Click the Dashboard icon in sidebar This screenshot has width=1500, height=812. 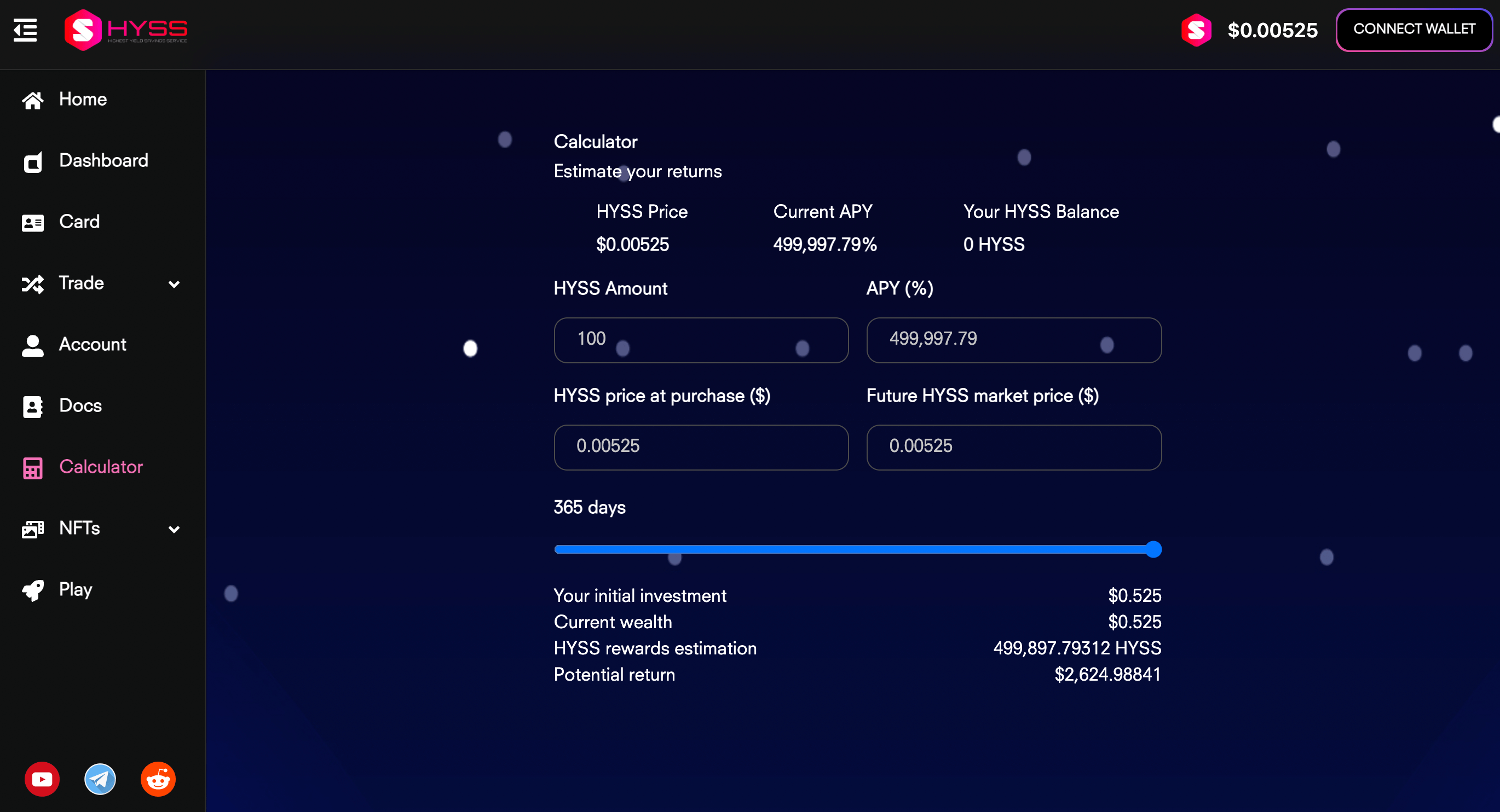[x=33, y=162]
